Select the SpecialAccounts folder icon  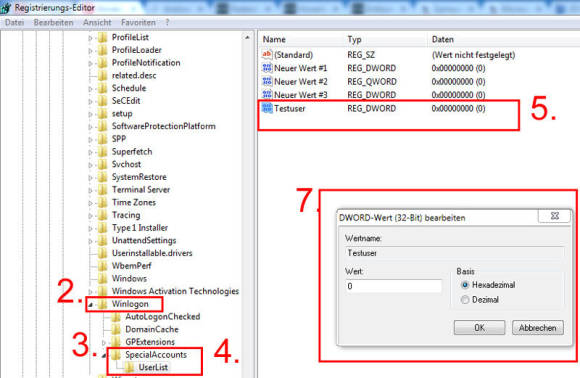click(116, 355)
